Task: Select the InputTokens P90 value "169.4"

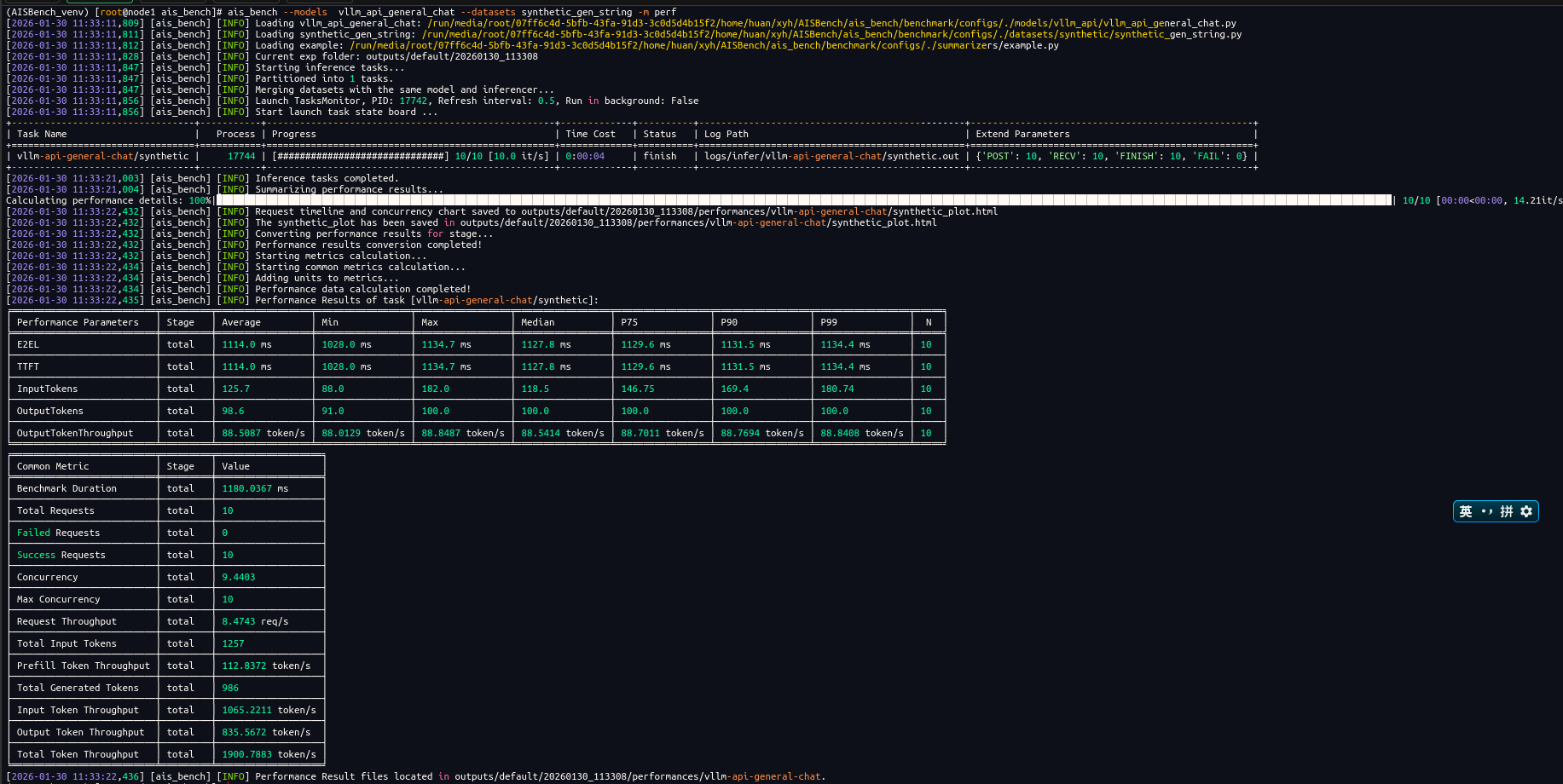Action: coord(735,389)
